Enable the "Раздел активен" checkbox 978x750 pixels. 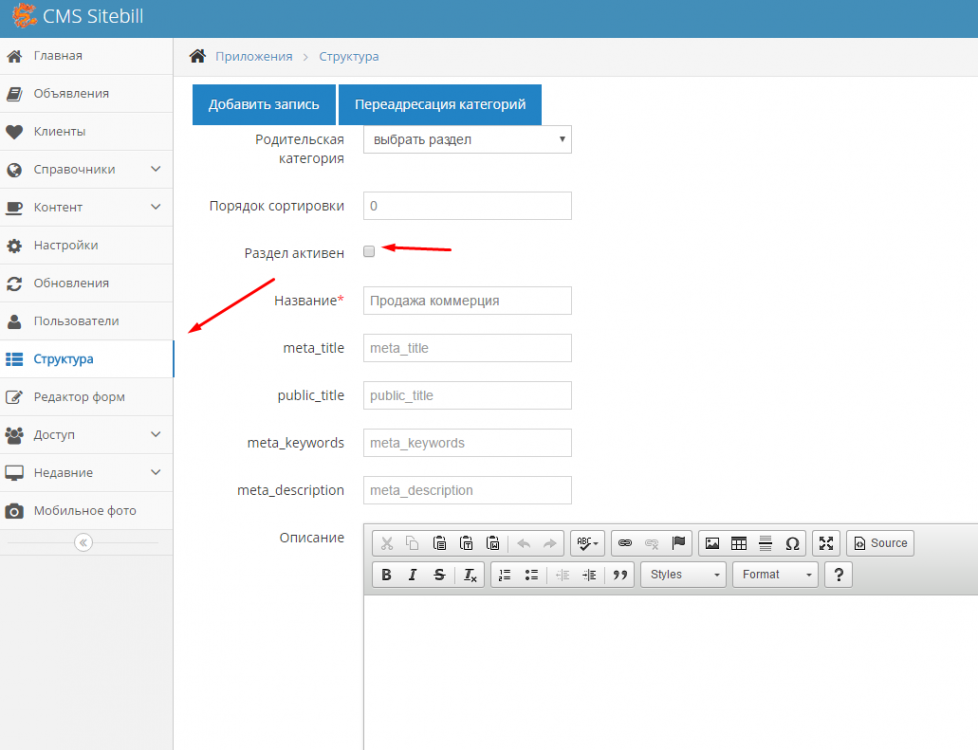click(369, 252)
